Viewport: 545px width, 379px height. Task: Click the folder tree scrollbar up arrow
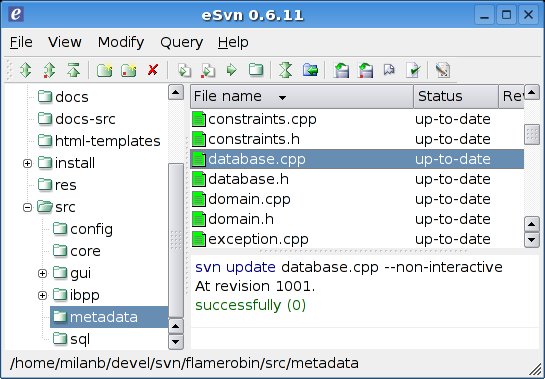(176, 92)
